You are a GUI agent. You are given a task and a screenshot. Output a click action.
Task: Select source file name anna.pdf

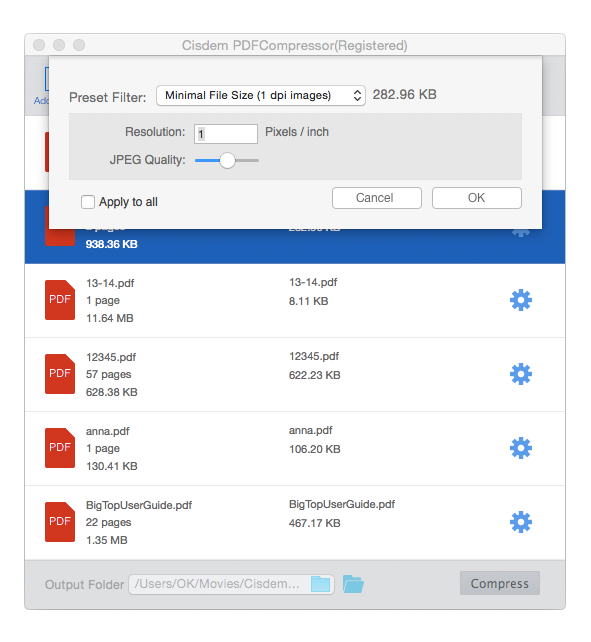point(107,431)
